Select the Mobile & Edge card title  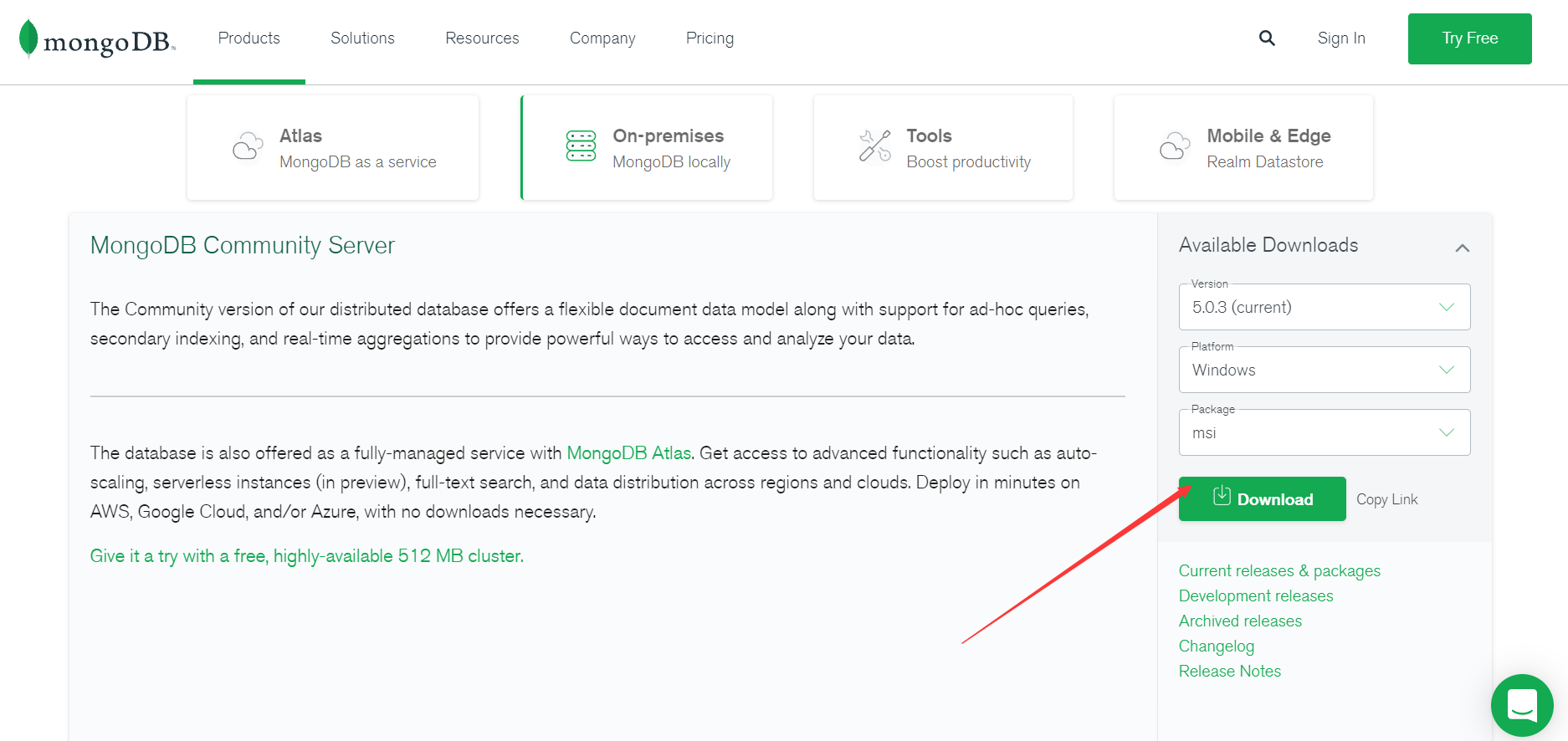[1268, 135]
